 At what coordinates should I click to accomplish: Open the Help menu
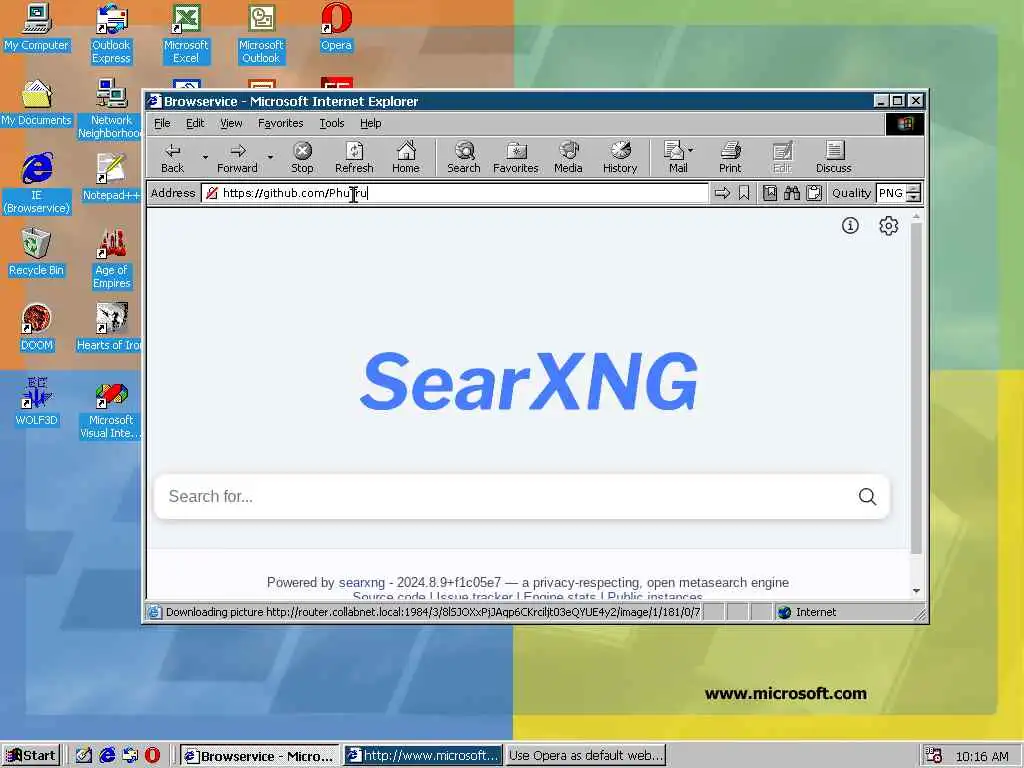coord(370,123)
